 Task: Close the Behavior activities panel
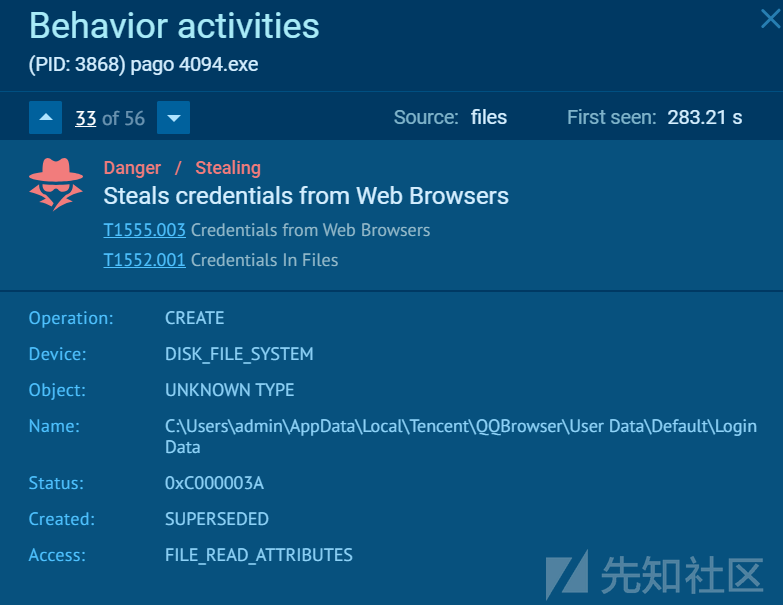[x=771, y=19]
